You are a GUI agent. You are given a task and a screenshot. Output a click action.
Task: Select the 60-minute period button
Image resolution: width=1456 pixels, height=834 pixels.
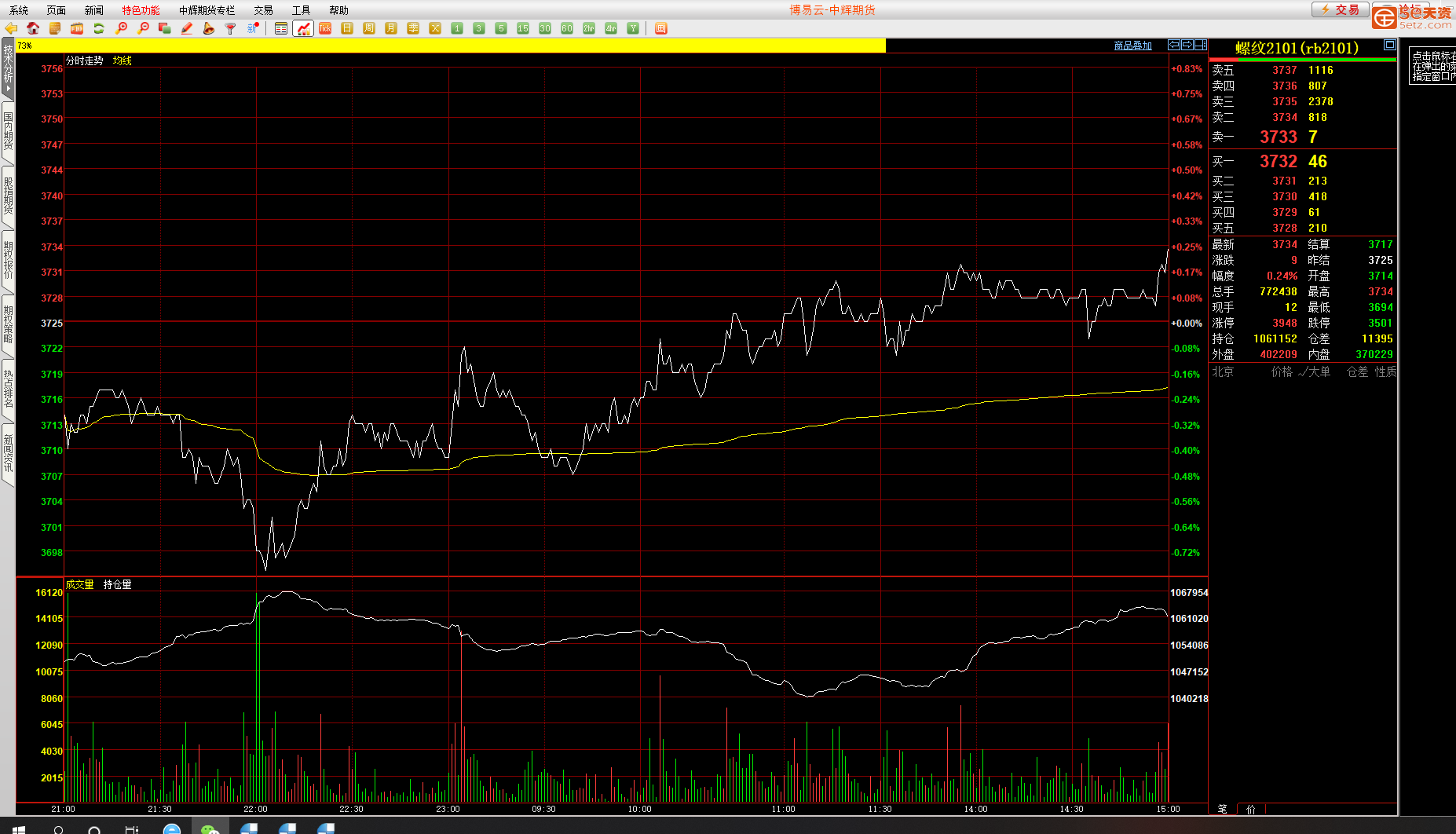click(x=567, y=28)
